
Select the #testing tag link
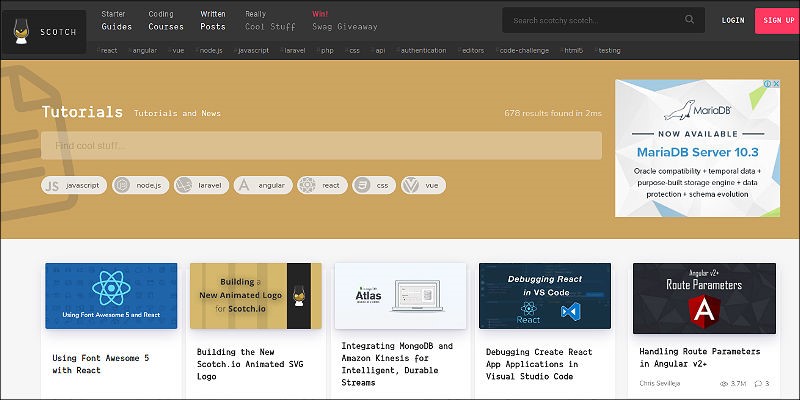pos(607,51)
